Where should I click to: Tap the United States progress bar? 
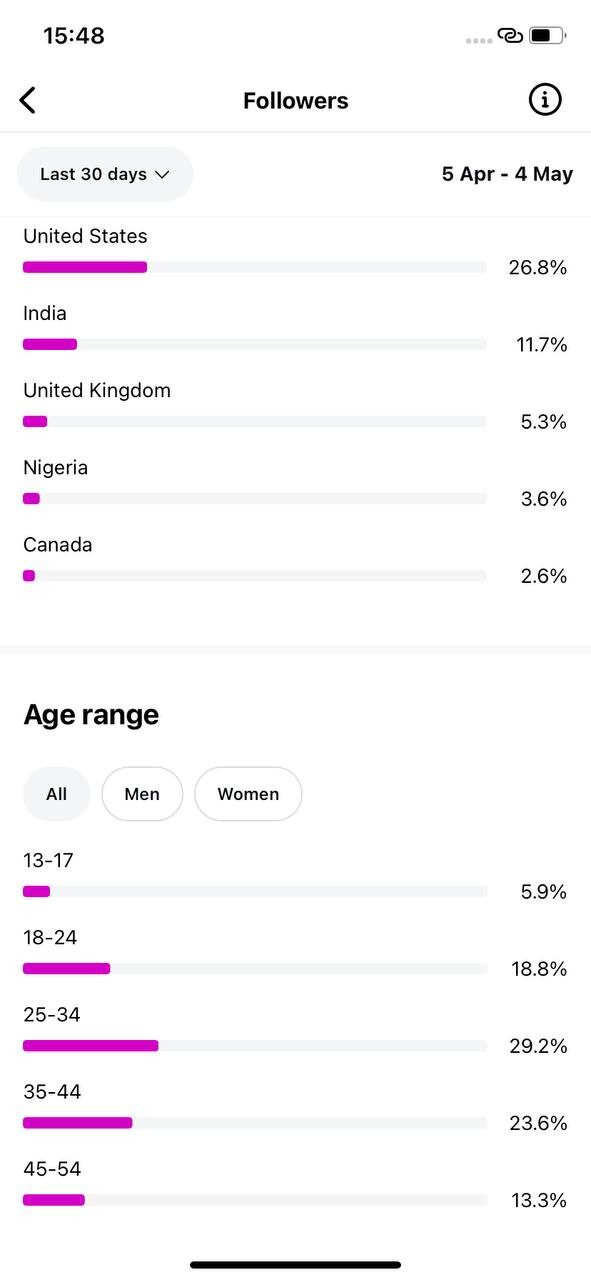(255, 267)
